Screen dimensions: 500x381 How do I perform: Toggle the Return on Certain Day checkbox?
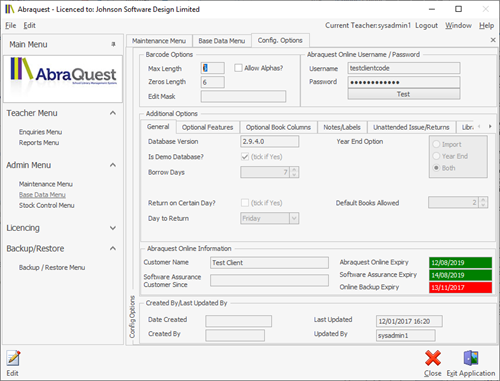click(x=245, y=203)
